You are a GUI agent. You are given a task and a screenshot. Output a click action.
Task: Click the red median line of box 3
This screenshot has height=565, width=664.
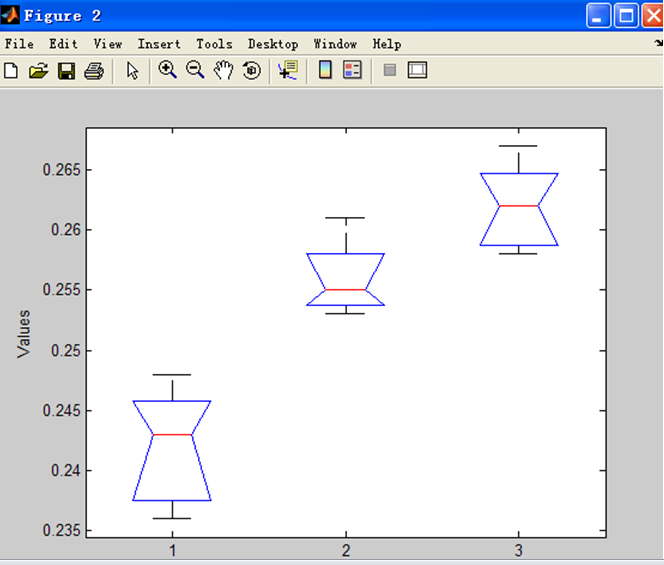519,206
